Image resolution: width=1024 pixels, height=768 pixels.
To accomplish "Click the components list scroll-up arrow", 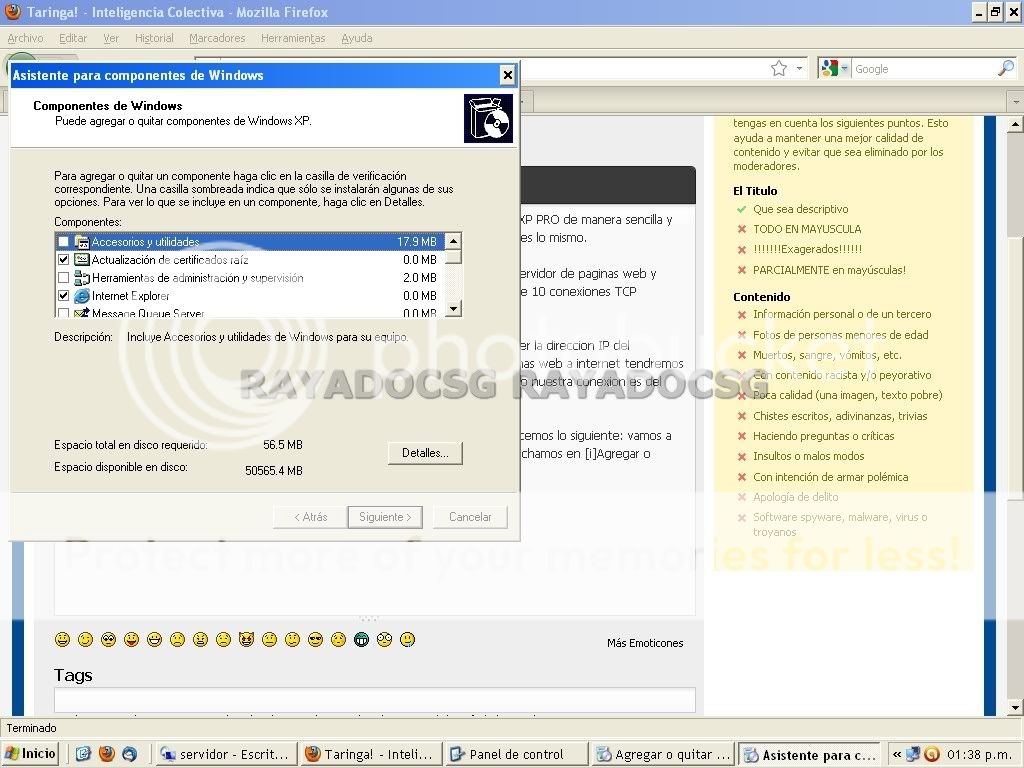I will pos(453,241).
